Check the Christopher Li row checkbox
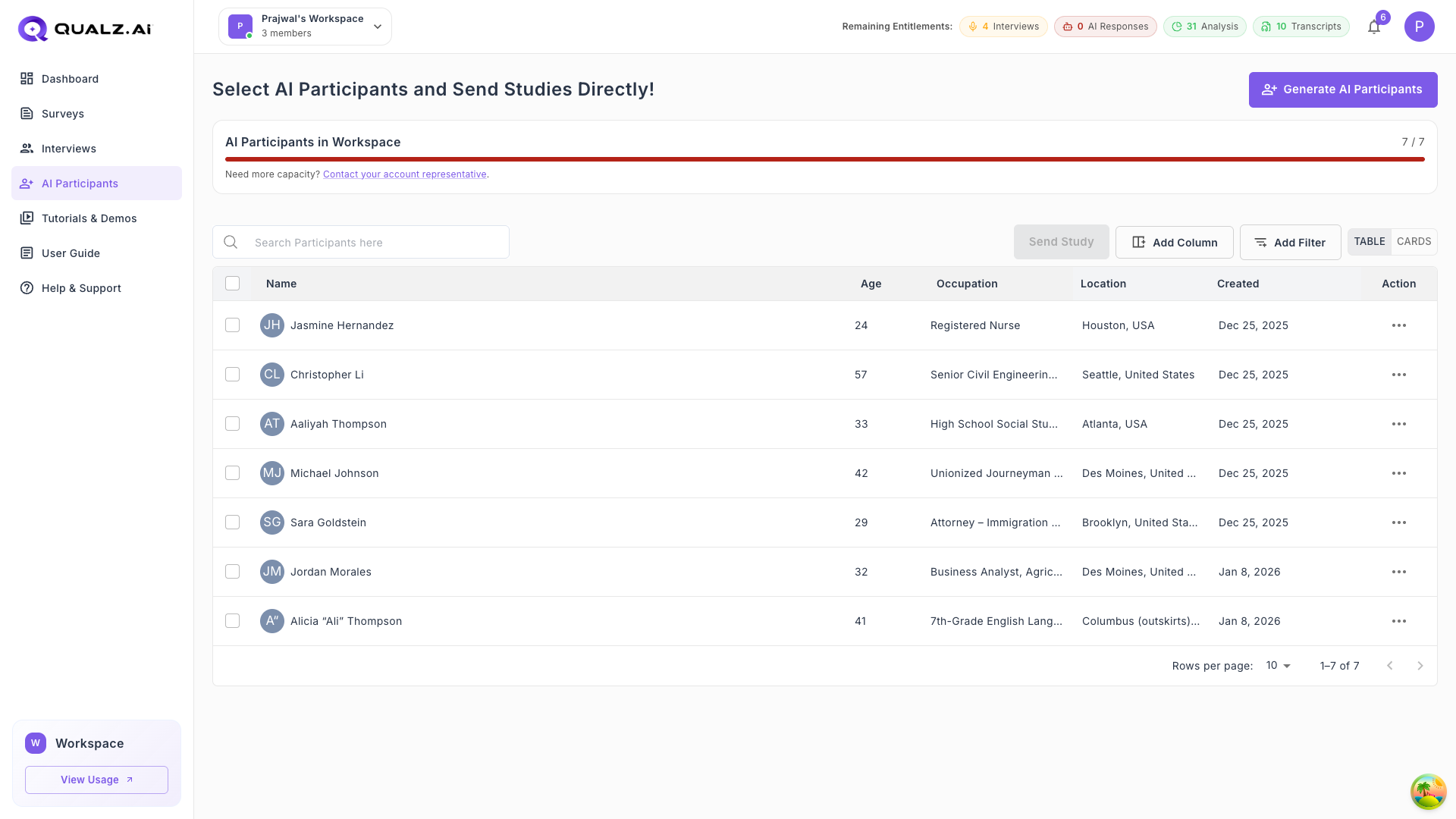The height and width of the screenshot is (819, 1456). coord(233,375)
